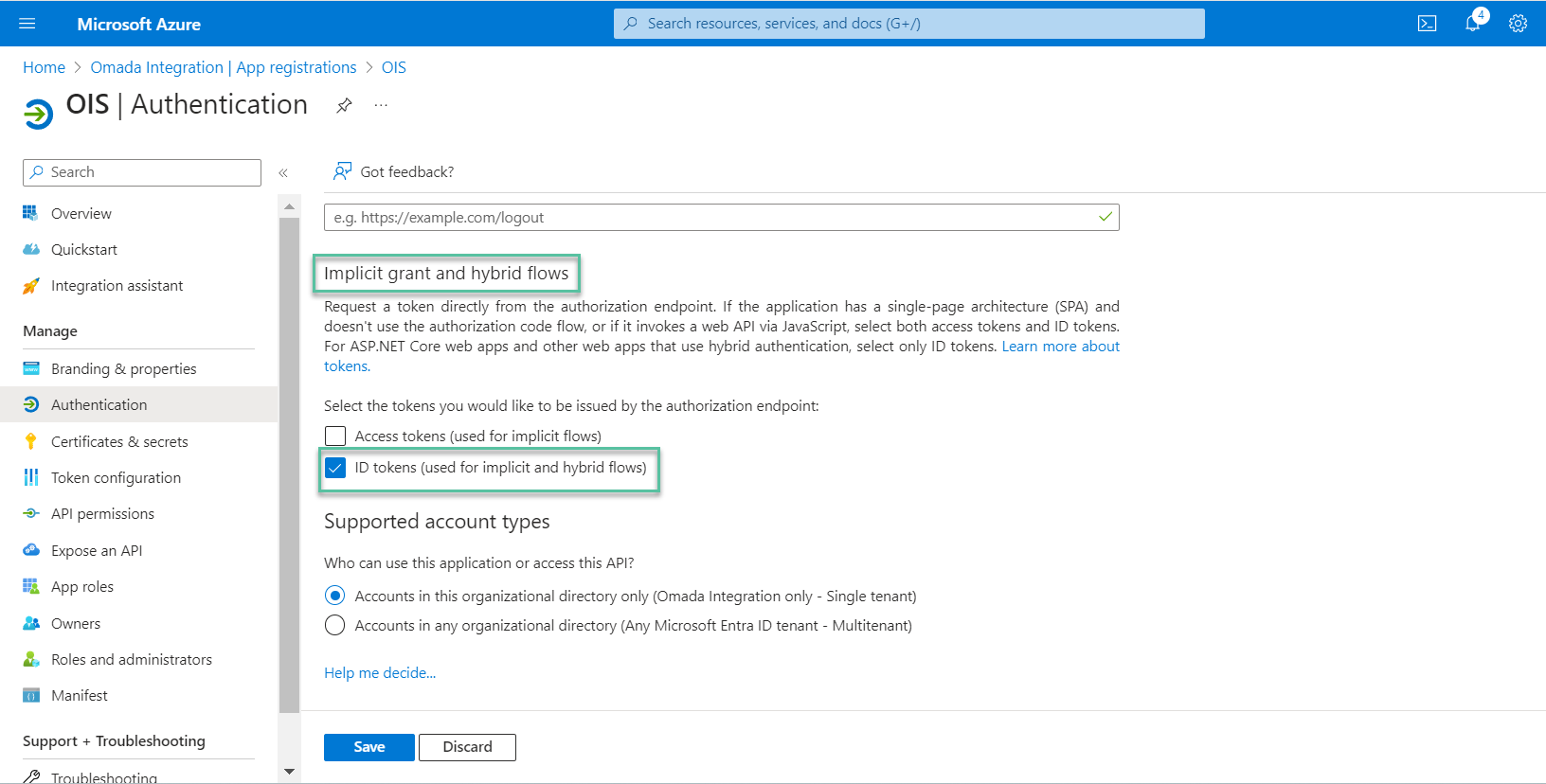
Task: Focus the top resources search box
Action: coord(909,24)
